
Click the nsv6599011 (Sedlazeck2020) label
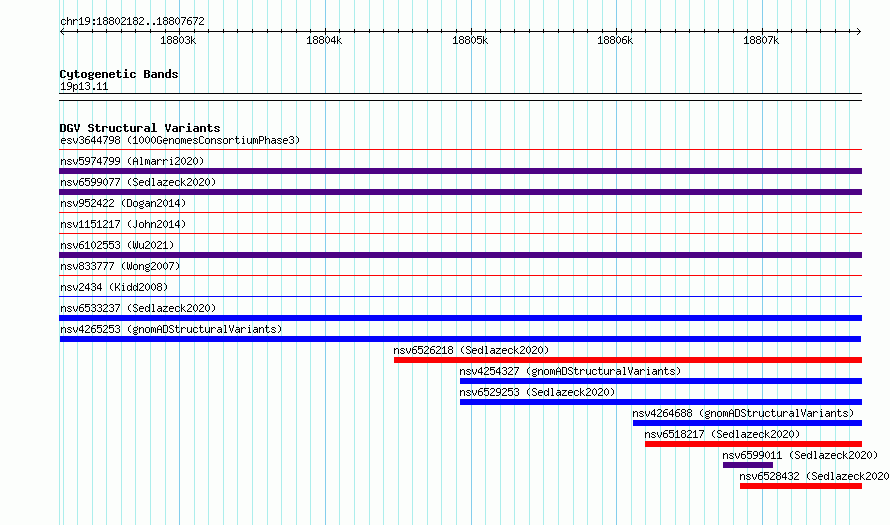[x=800, y=455]
